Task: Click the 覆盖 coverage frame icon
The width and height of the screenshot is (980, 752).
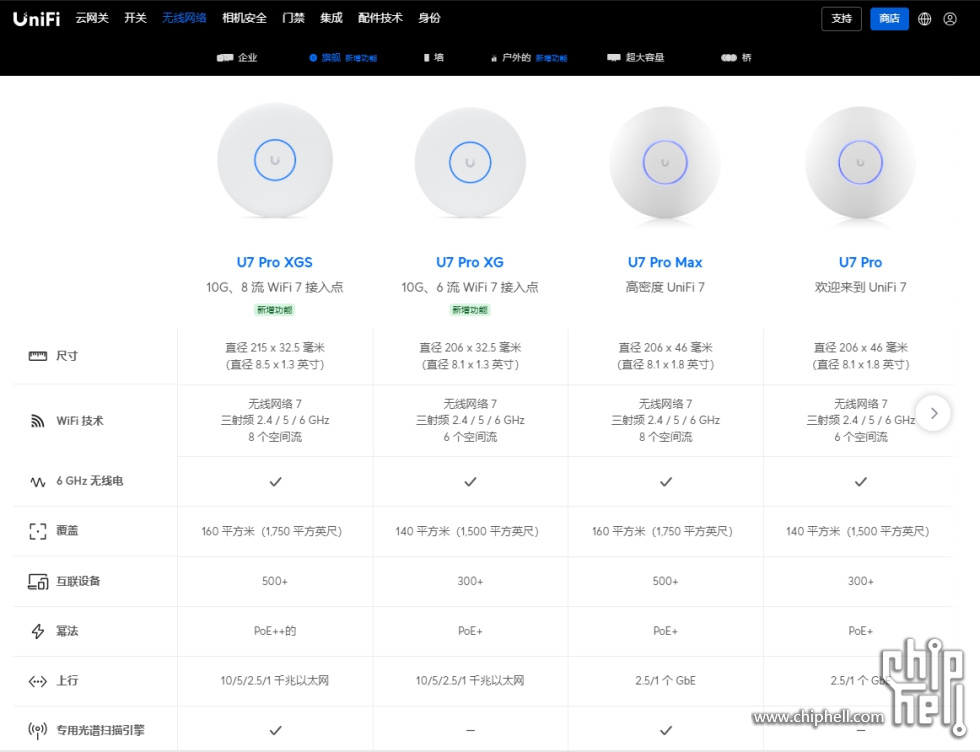Action: click(x=38, y=531)
